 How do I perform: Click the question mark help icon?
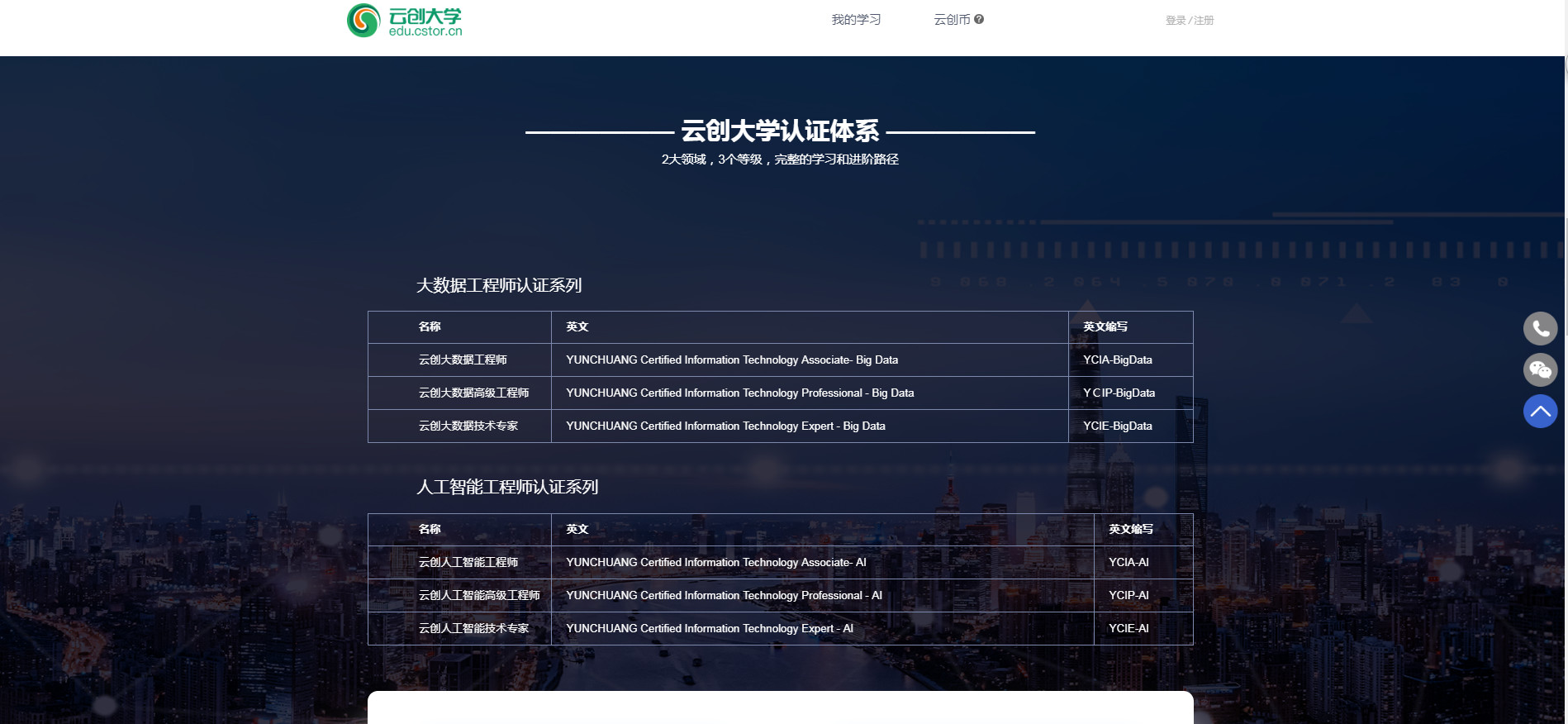pyautogui.click(x=979, y=19)
